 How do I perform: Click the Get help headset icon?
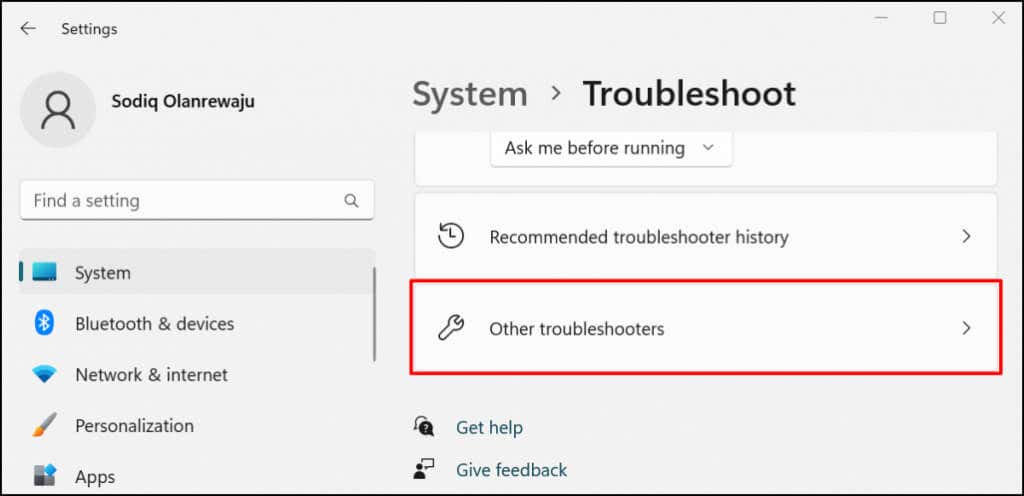point(423,427)
